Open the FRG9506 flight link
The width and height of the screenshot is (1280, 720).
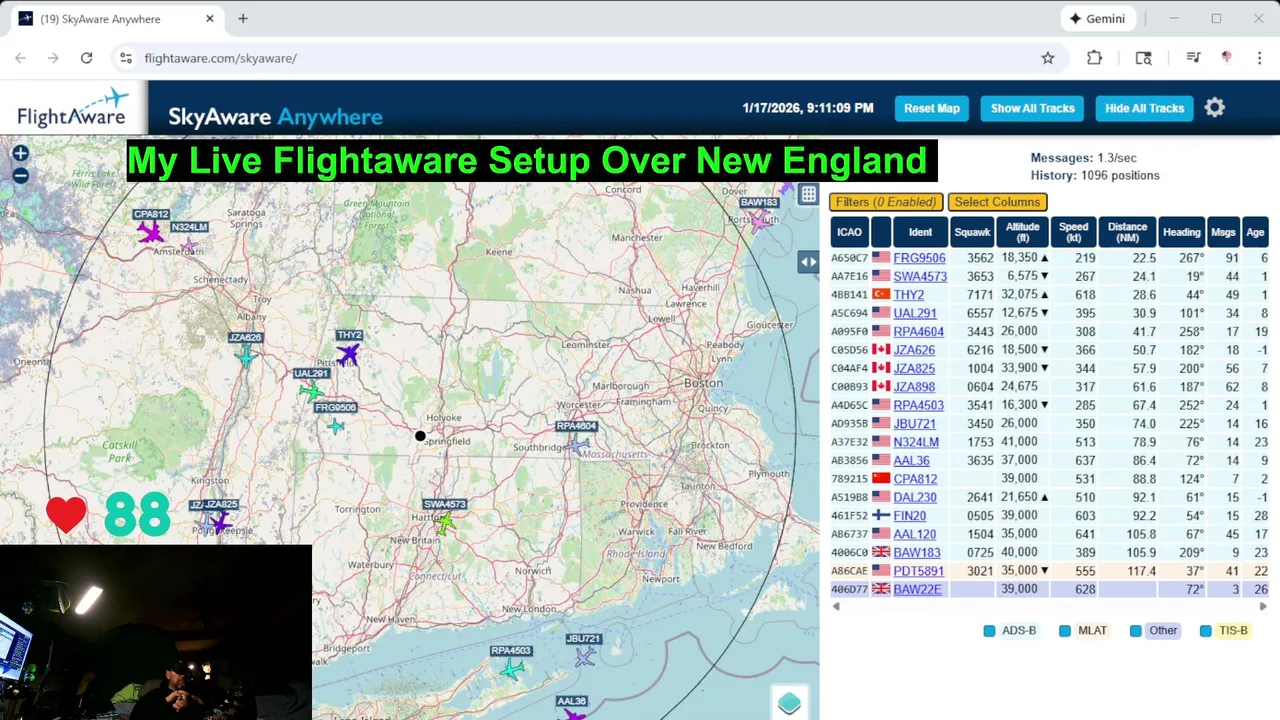(x=919, y=258)
